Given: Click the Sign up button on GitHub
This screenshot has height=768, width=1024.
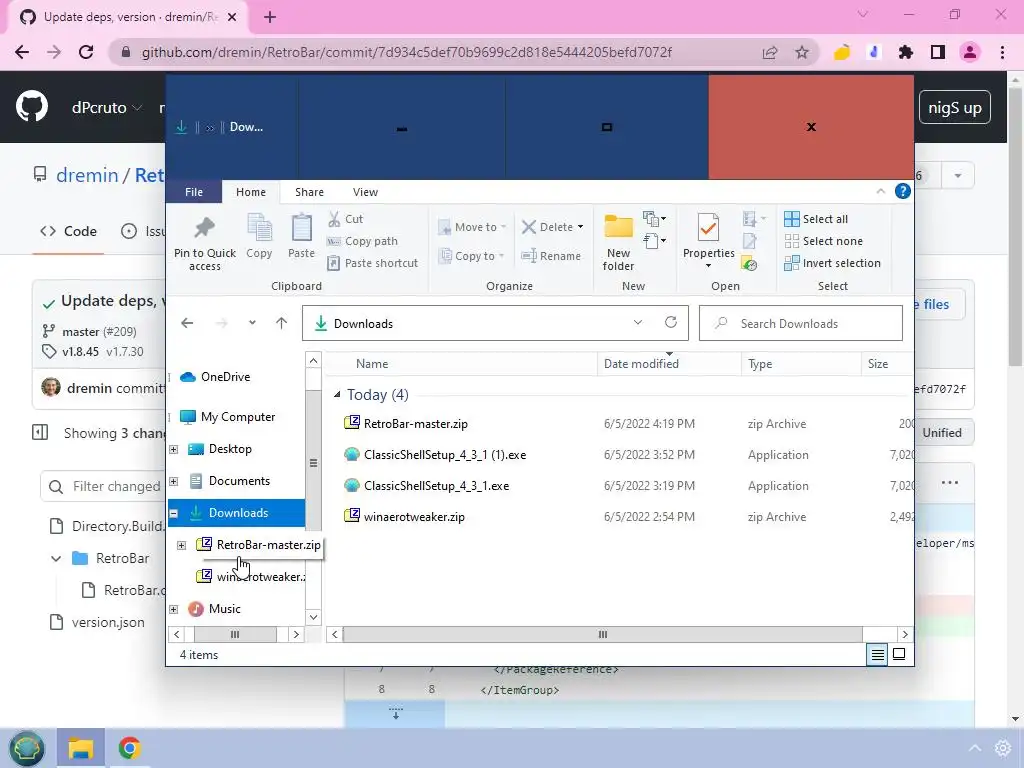Looking at the screenshot, I should pyautogui.click(x=955, y=107).
